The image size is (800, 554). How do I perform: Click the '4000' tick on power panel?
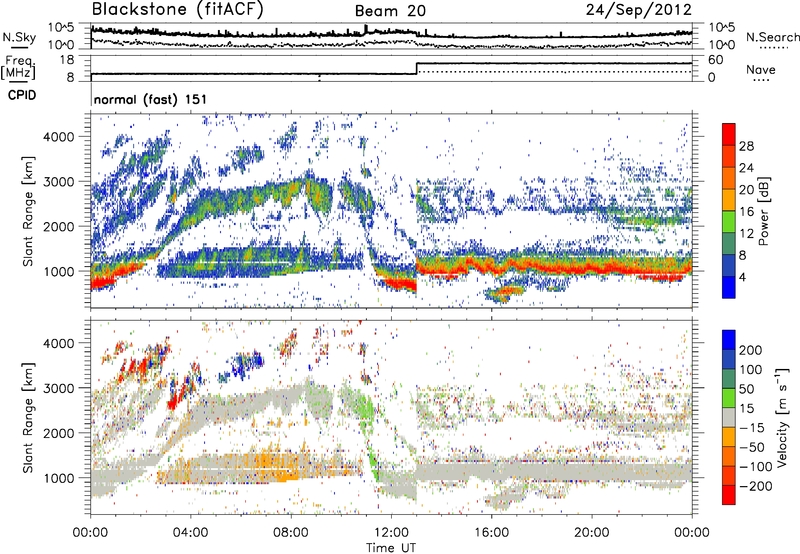pyautogui.click(x=59, y=137)
